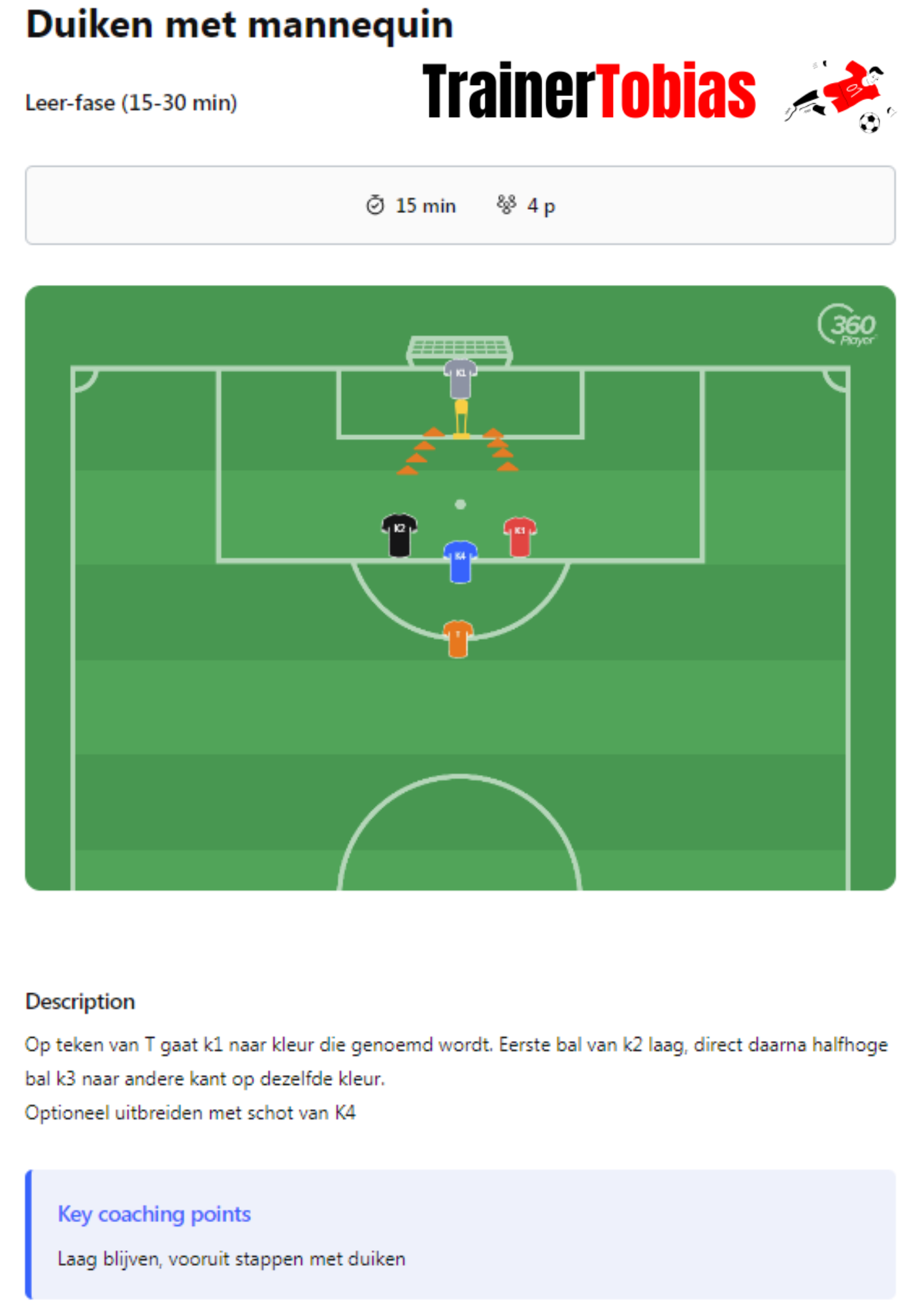
Task: Click the players count icon
Action: [x=506, y=205]
